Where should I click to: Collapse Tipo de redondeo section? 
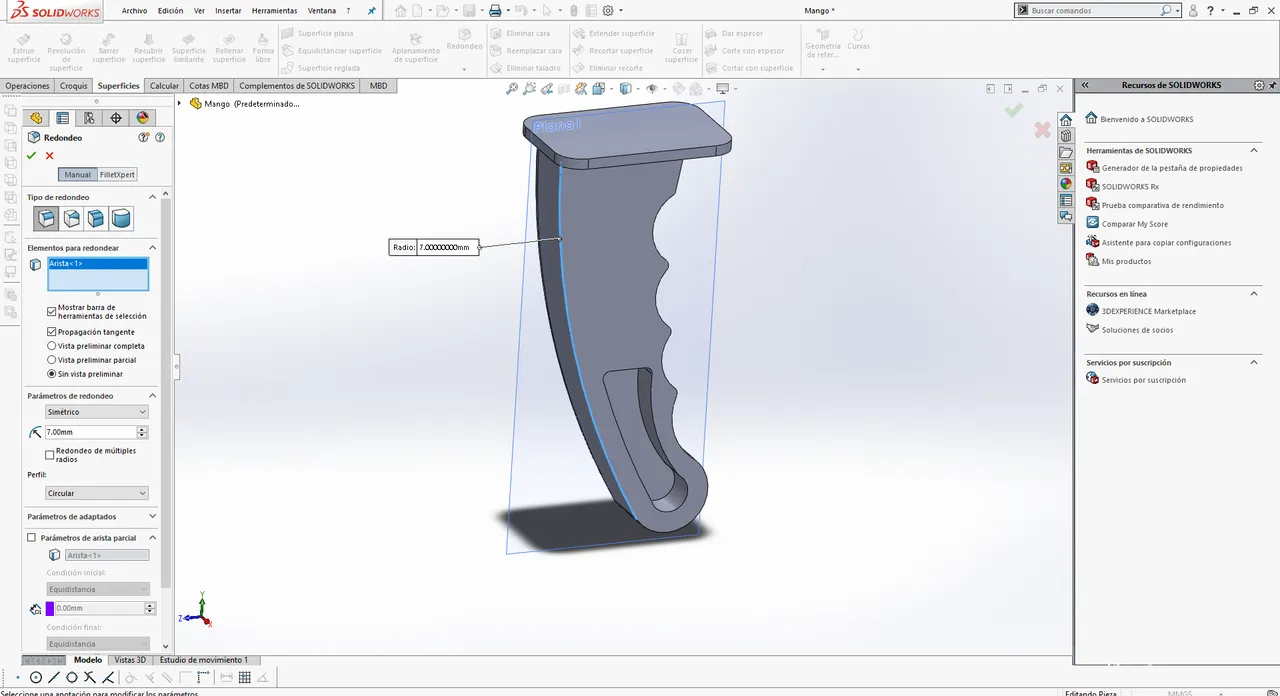152,197
